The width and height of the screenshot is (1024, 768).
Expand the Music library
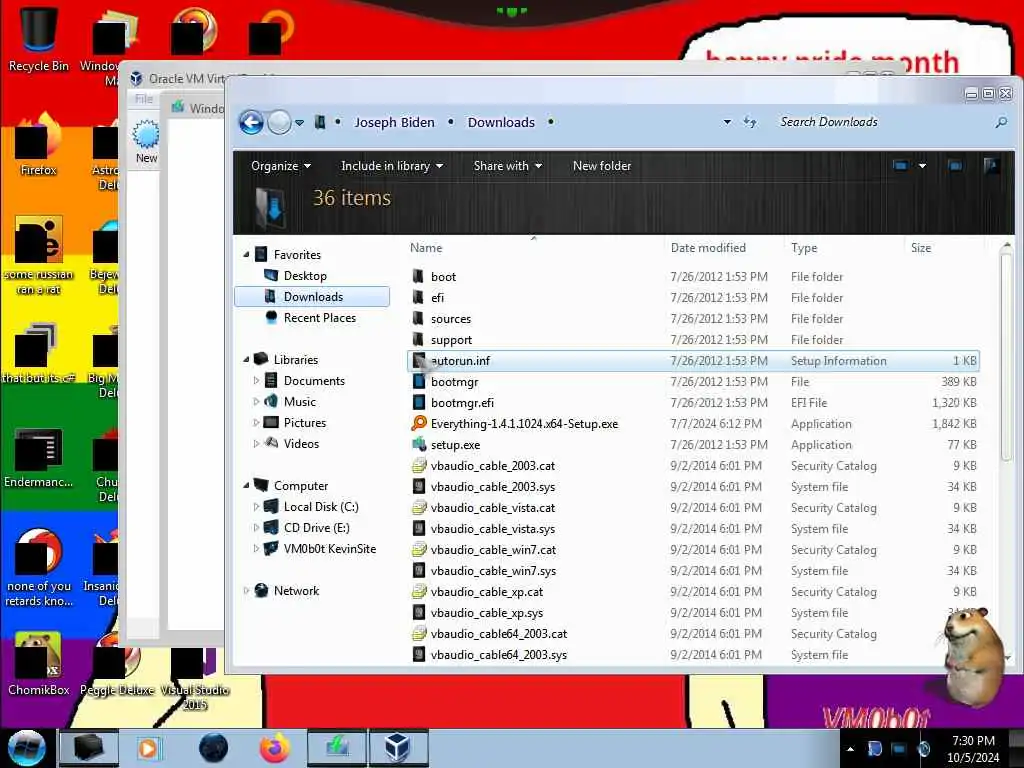click(256, 402)
